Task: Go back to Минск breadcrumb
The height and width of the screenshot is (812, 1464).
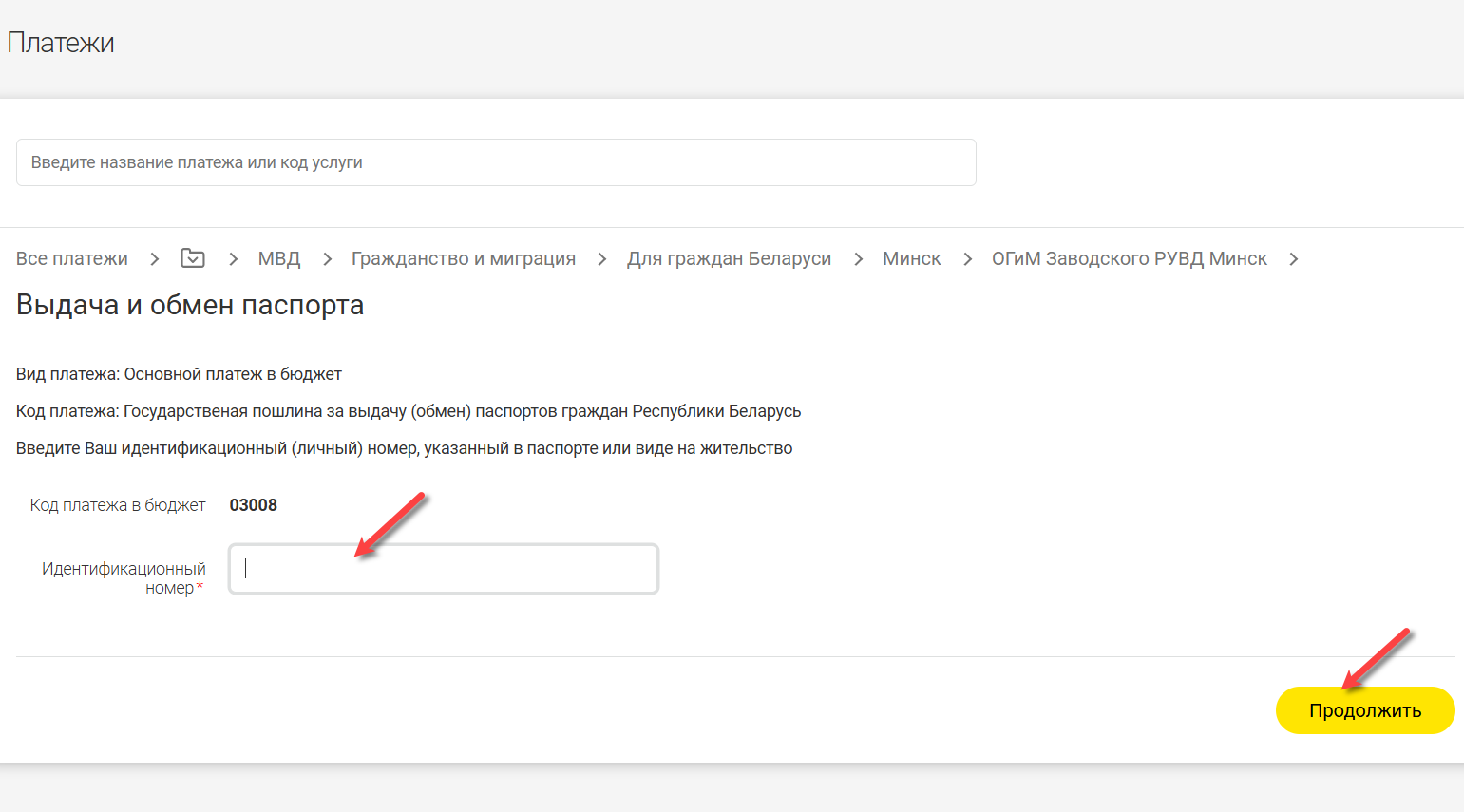Action: [911, 258]
